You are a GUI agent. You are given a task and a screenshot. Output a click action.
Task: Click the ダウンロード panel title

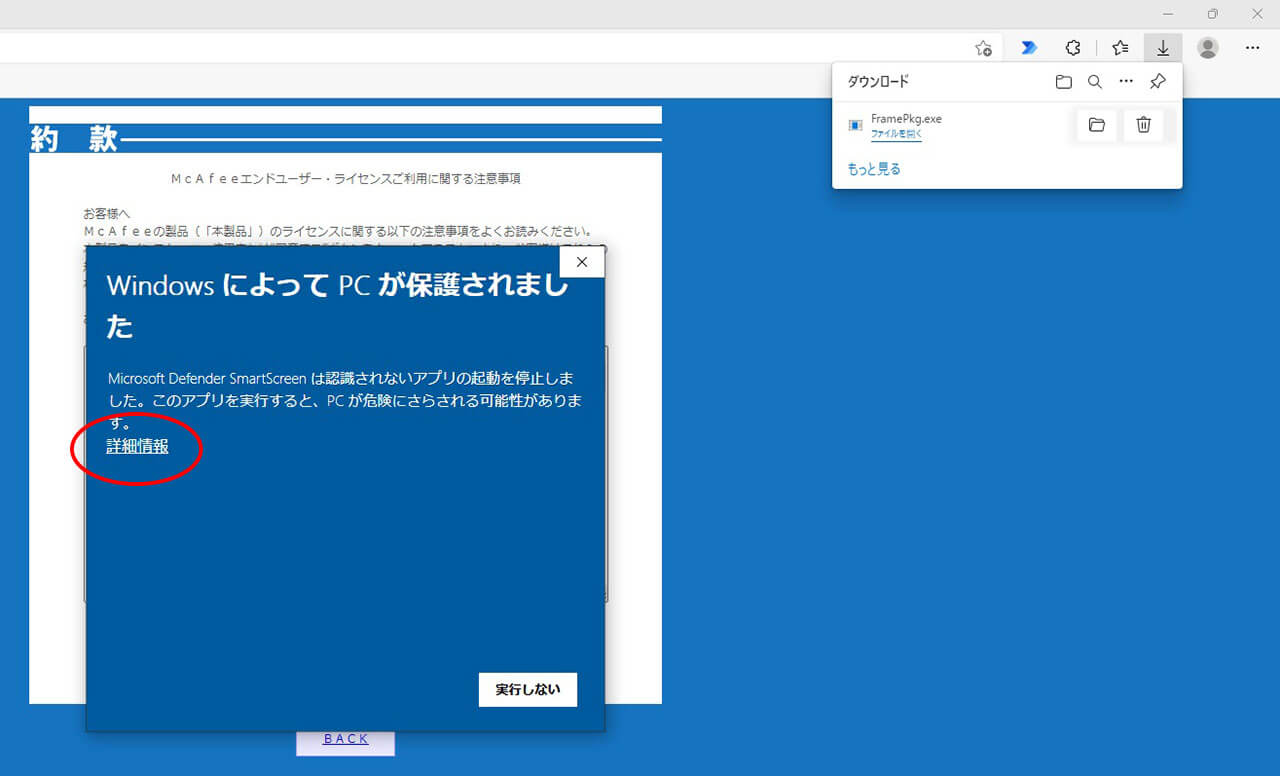[x=878, y=82]
